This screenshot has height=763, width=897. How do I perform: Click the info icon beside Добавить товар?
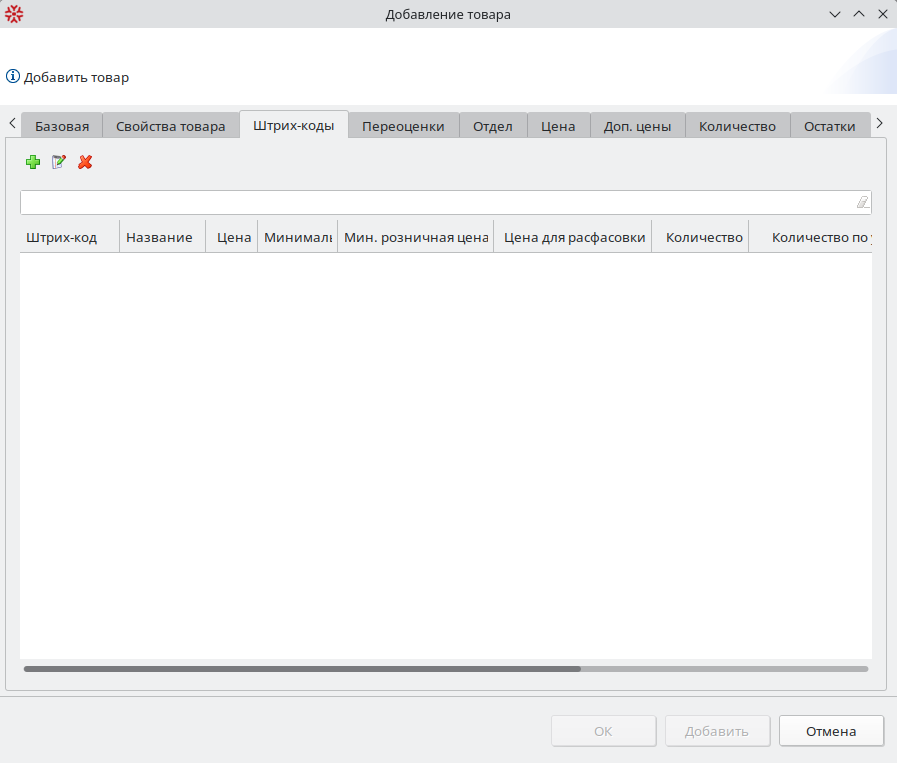coord(13,77)
